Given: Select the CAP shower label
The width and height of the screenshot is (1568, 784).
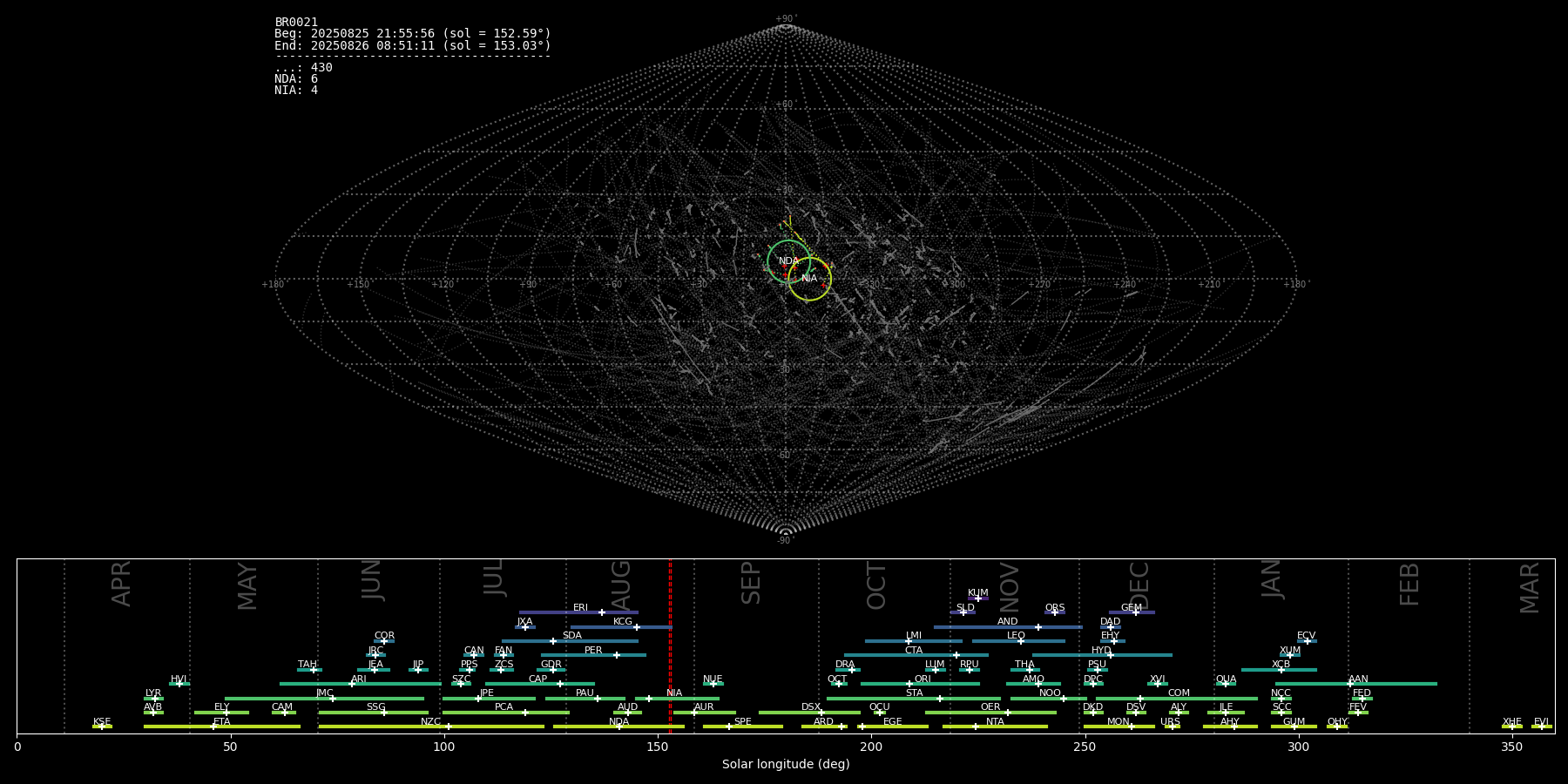Looking at the screenshot, I should [538, 679].
